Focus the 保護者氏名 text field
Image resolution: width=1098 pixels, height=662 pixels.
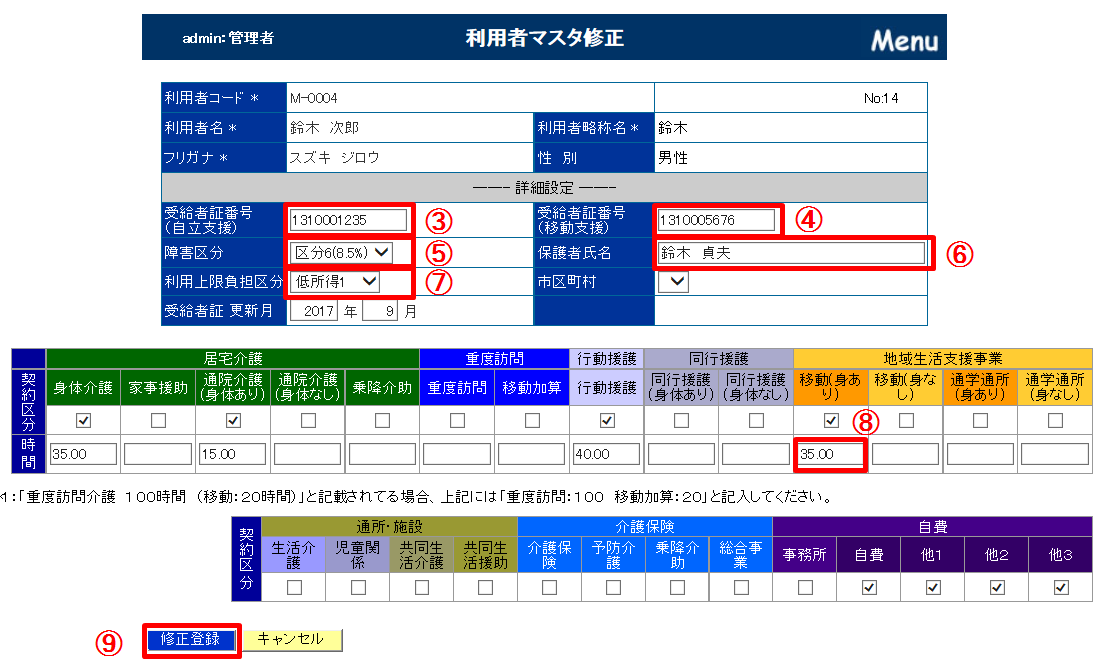791,252
